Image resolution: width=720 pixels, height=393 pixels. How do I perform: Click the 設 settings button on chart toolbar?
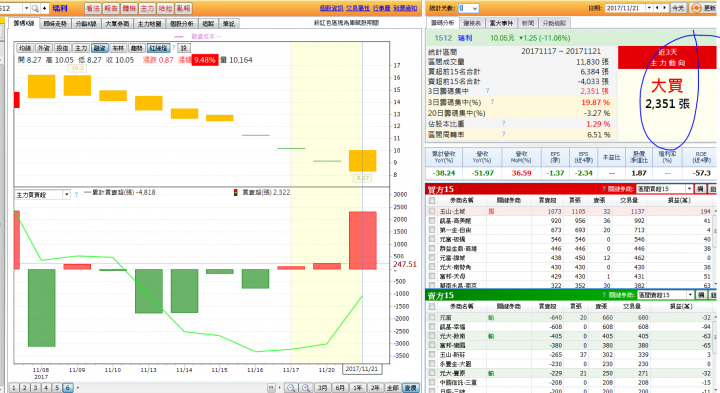pyautogui.click(x=184, y=48)
